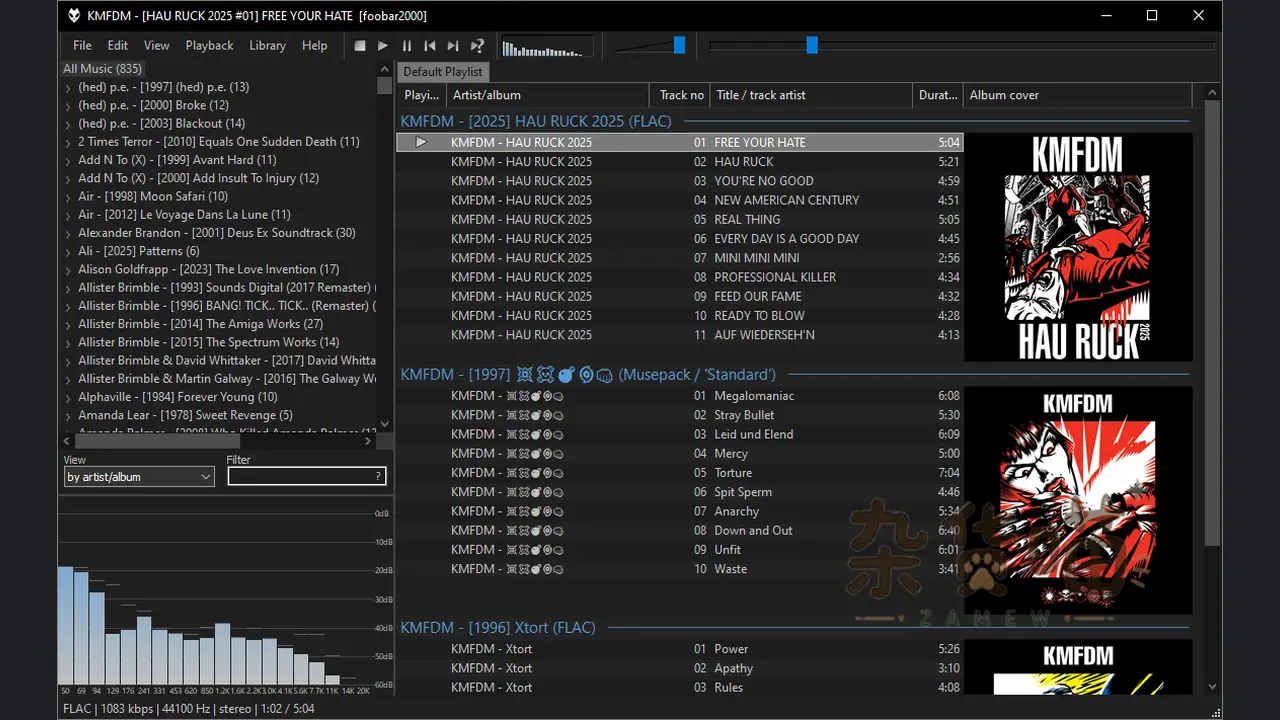This screenshot has width=1280, height=720.
Task: Click the Play button in toolbar
Action: click(x=383, y=45)
